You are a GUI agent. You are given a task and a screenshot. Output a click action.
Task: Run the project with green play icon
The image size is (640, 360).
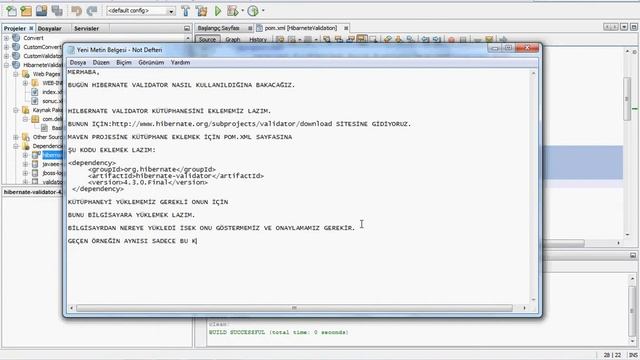218,11
